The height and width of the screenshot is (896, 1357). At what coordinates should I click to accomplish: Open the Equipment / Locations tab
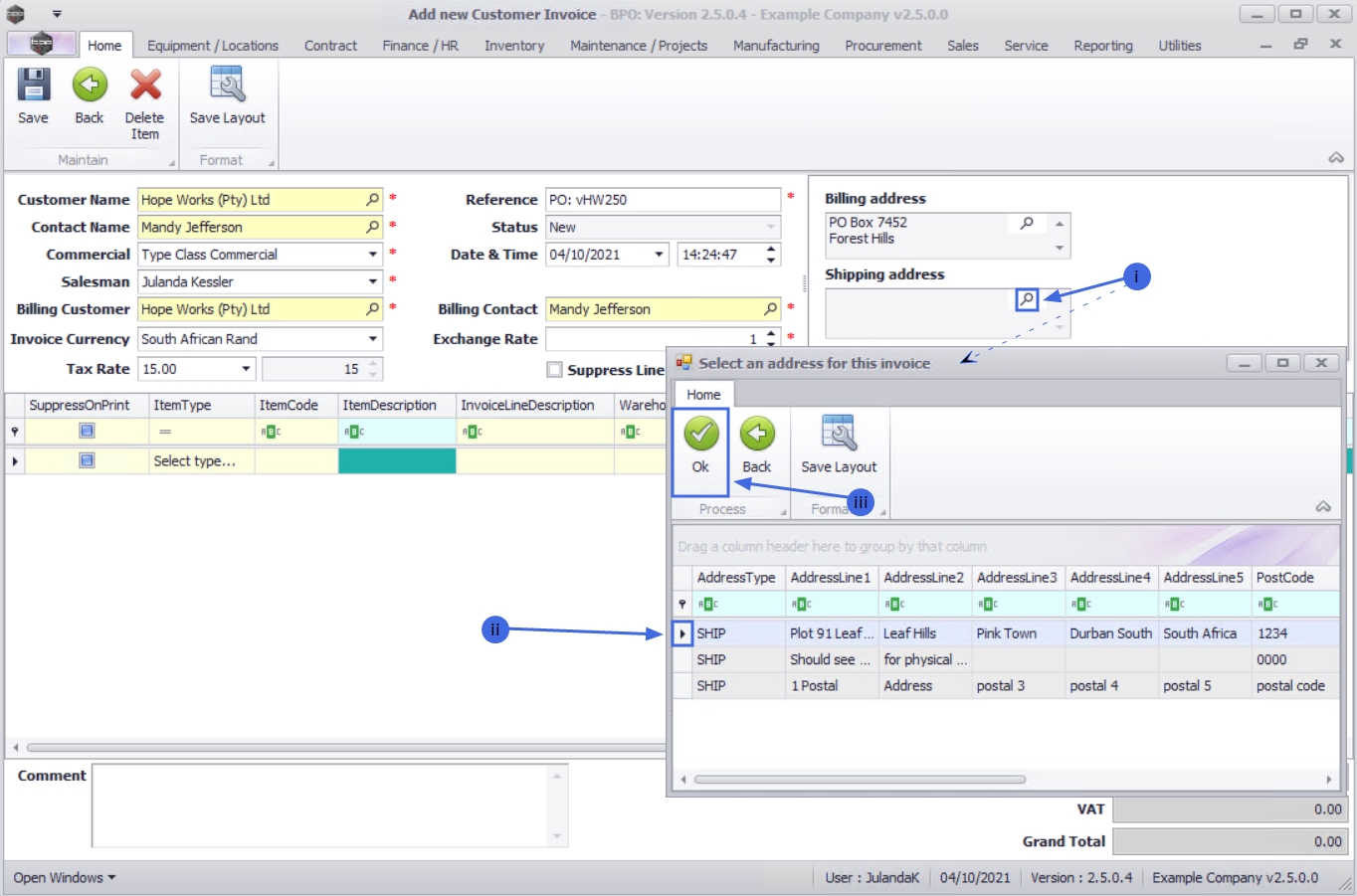click(x=213, y=46)
